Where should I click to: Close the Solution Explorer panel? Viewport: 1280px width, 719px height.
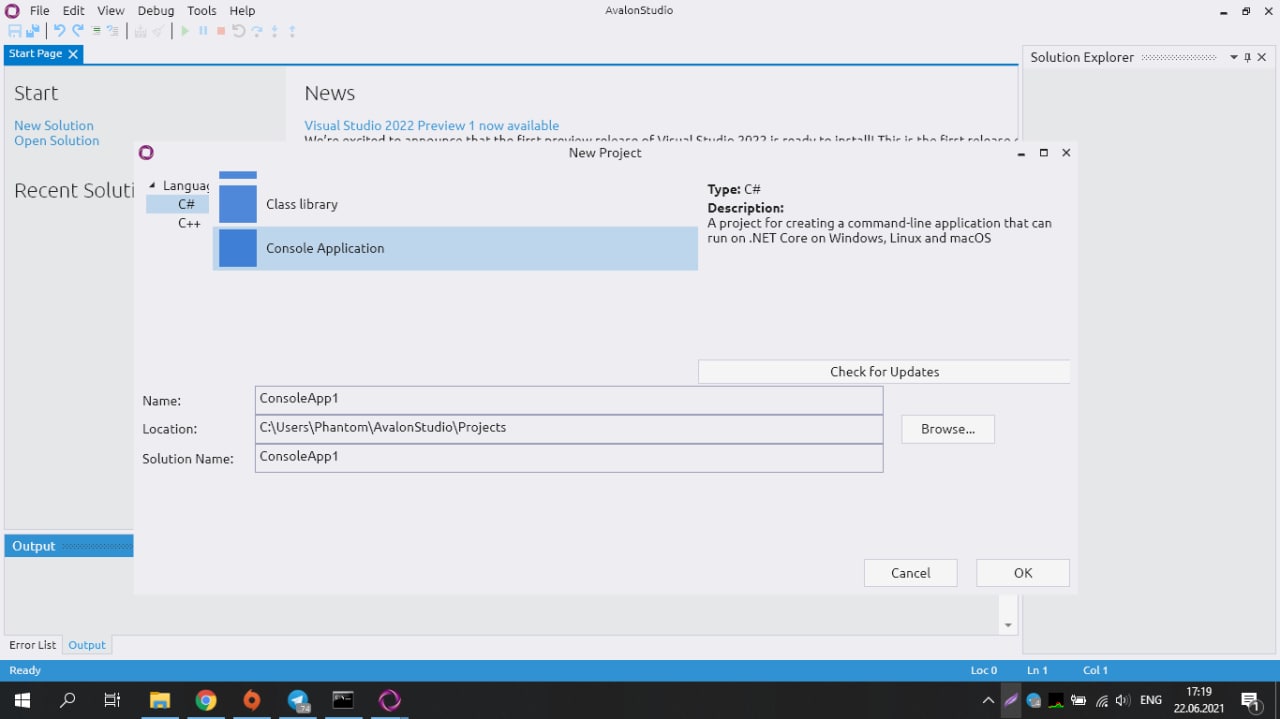tap(1262, 57)
